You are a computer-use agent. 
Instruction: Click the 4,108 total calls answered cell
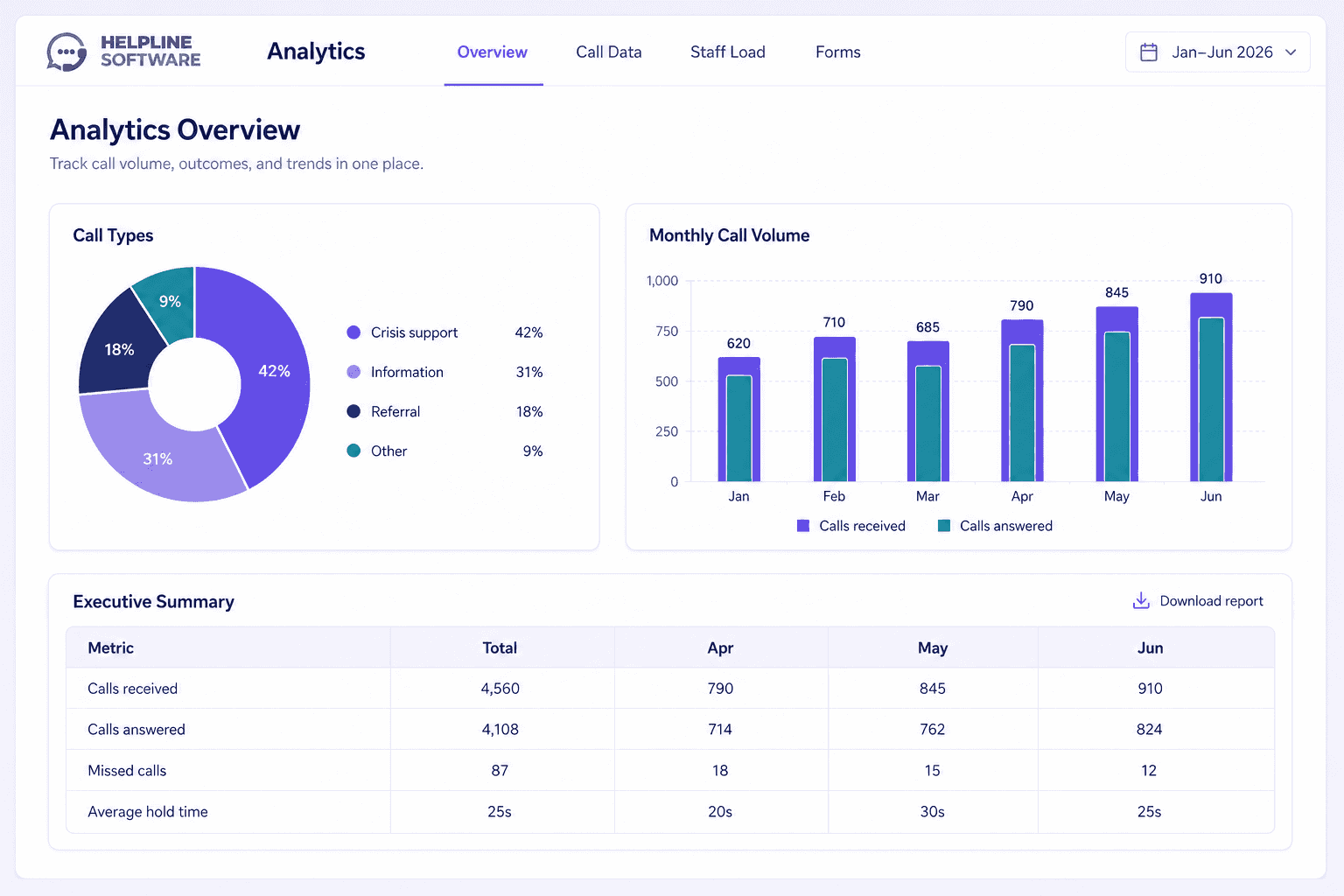[500, 730]
